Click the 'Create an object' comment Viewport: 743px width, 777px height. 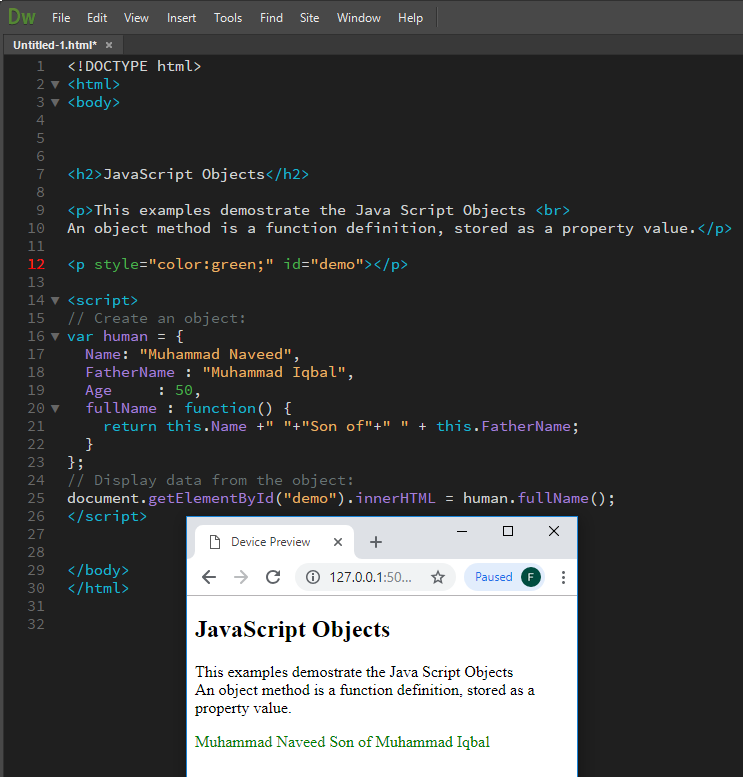(157, 319)
